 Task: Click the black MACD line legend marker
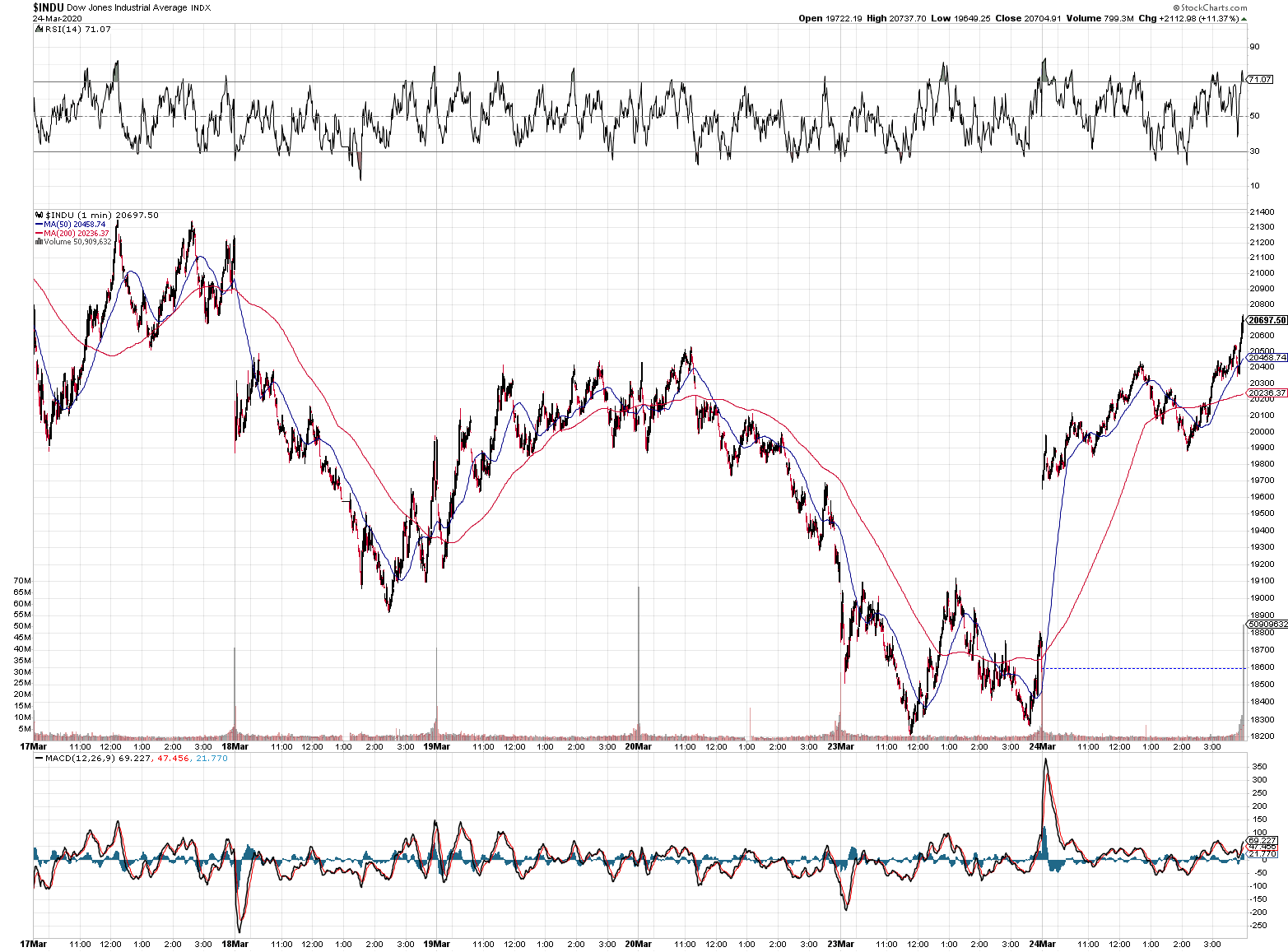[39, 759]
